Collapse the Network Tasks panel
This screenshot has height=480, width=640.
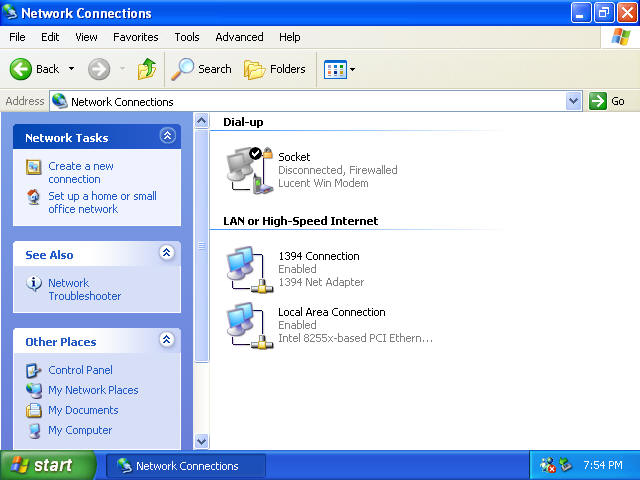coord(167,137)
